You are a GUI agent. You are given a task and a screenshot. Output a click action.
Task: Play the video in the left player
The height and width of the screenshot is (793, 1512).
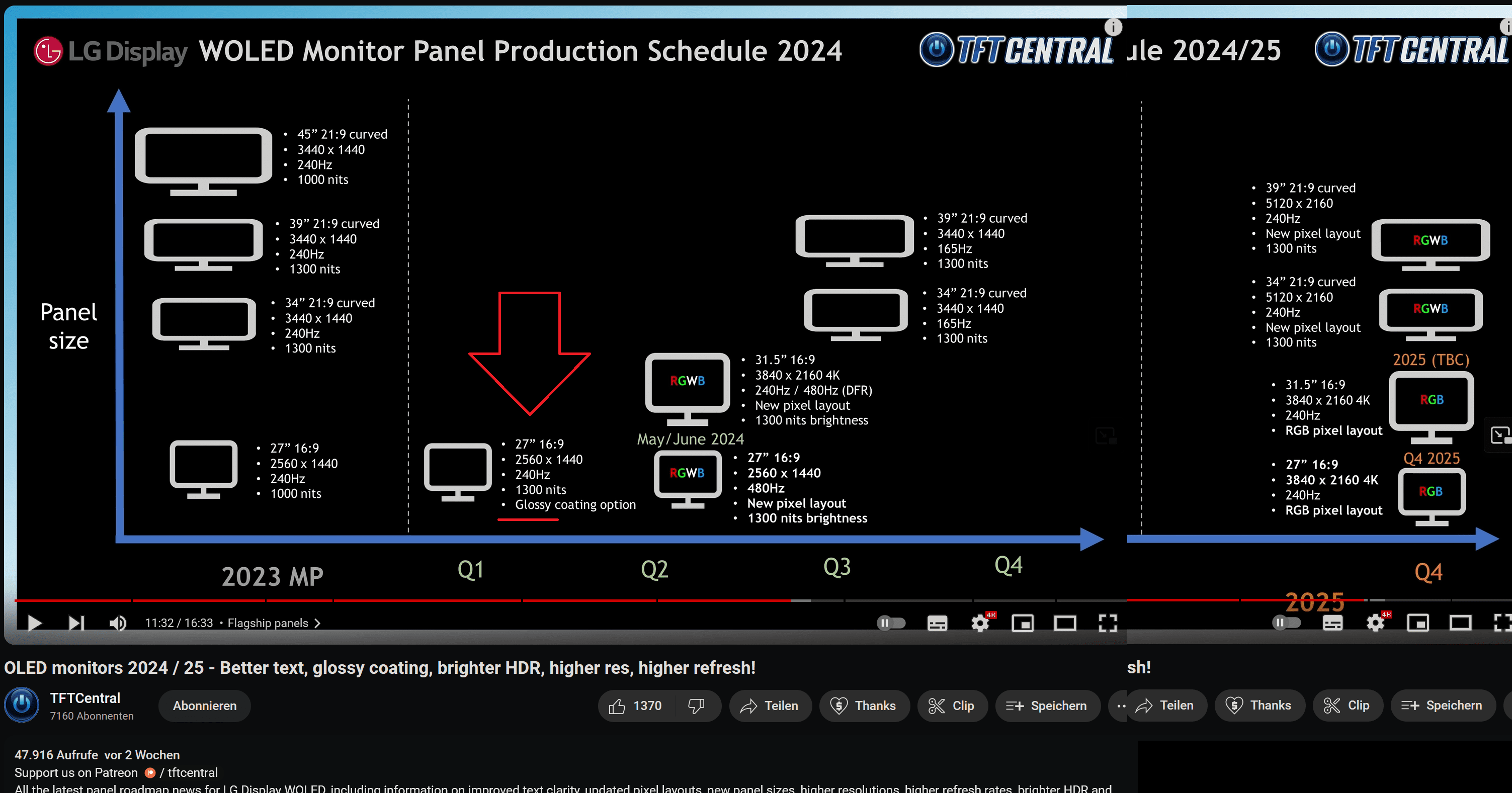[35, 623]
